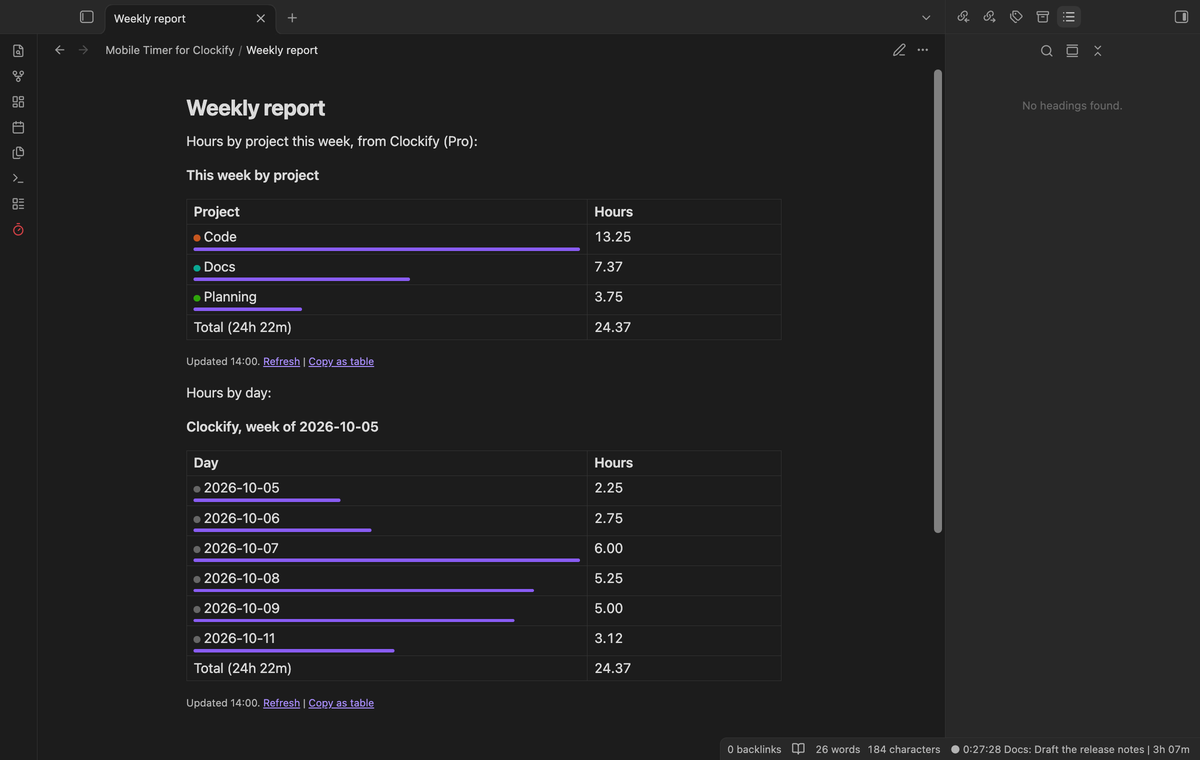Select the outline pane tab
The width and height of the screenshot is (1200, 760).
click(x=1069, y=17)
